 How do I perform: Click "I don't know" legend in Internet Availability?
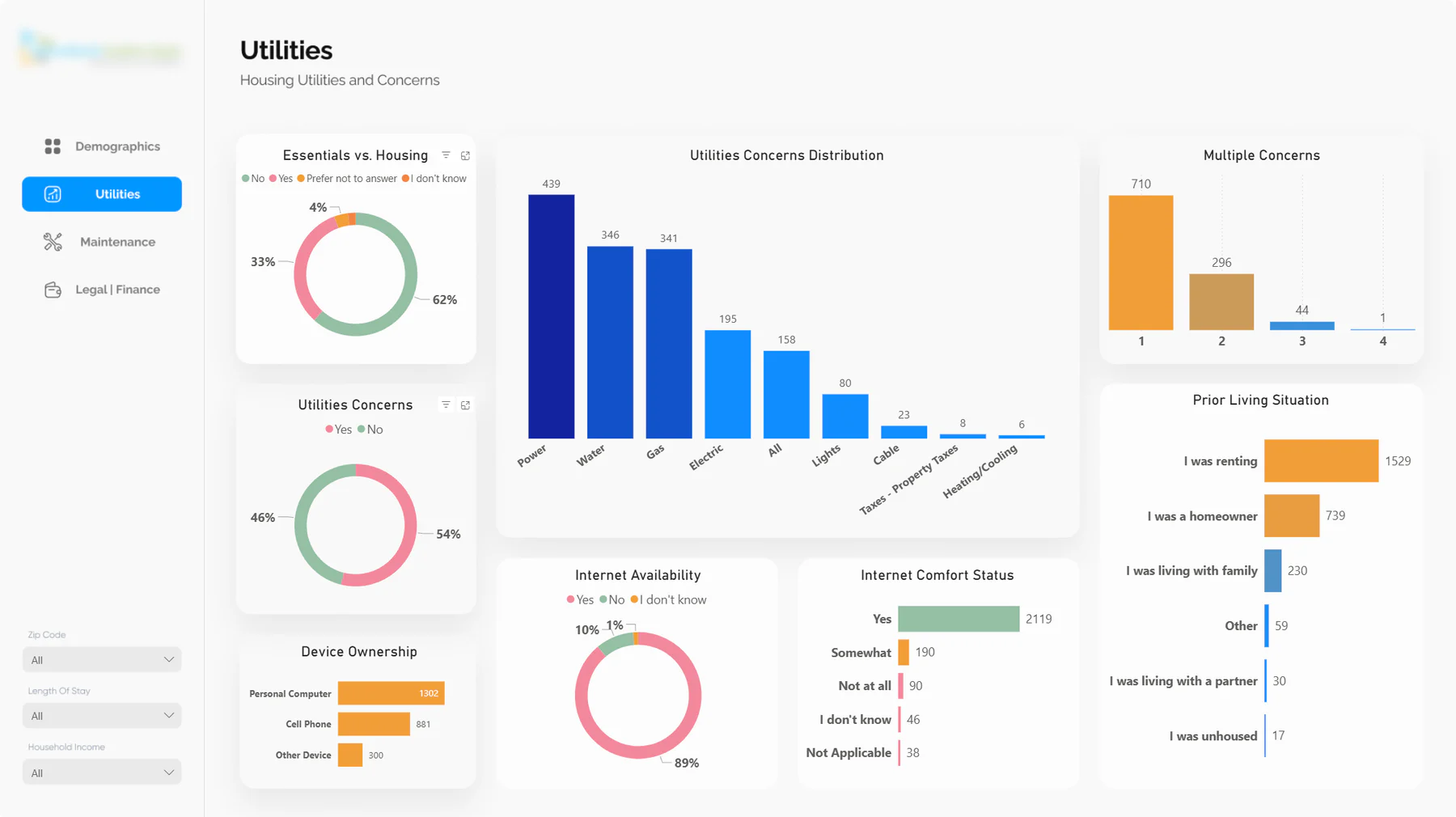pyautogui.click(x=668, y=599)
